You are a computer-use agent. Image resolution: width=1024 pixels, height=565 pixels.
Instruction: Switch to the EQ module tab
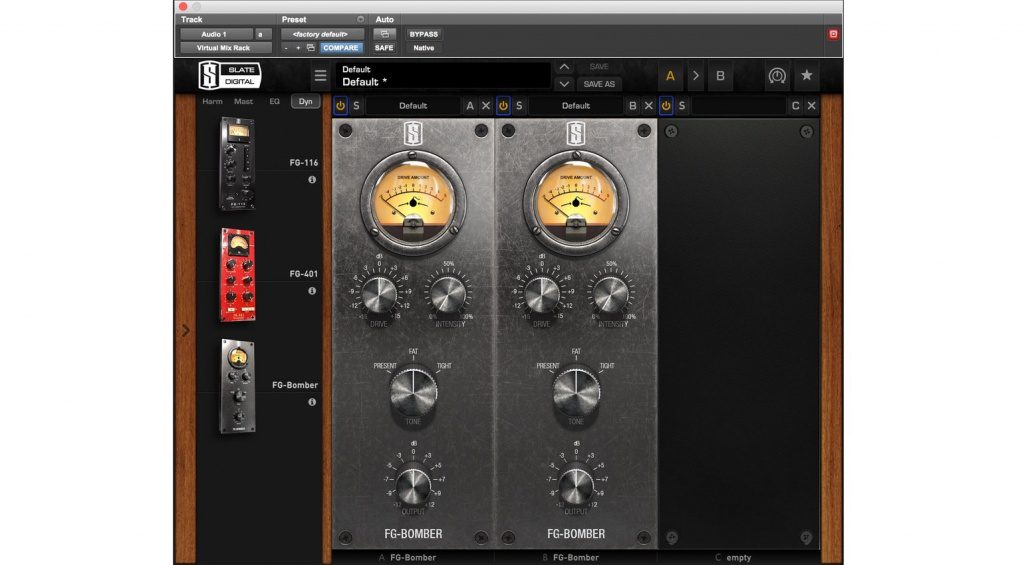pyautogui.click(x=274, y=101)
